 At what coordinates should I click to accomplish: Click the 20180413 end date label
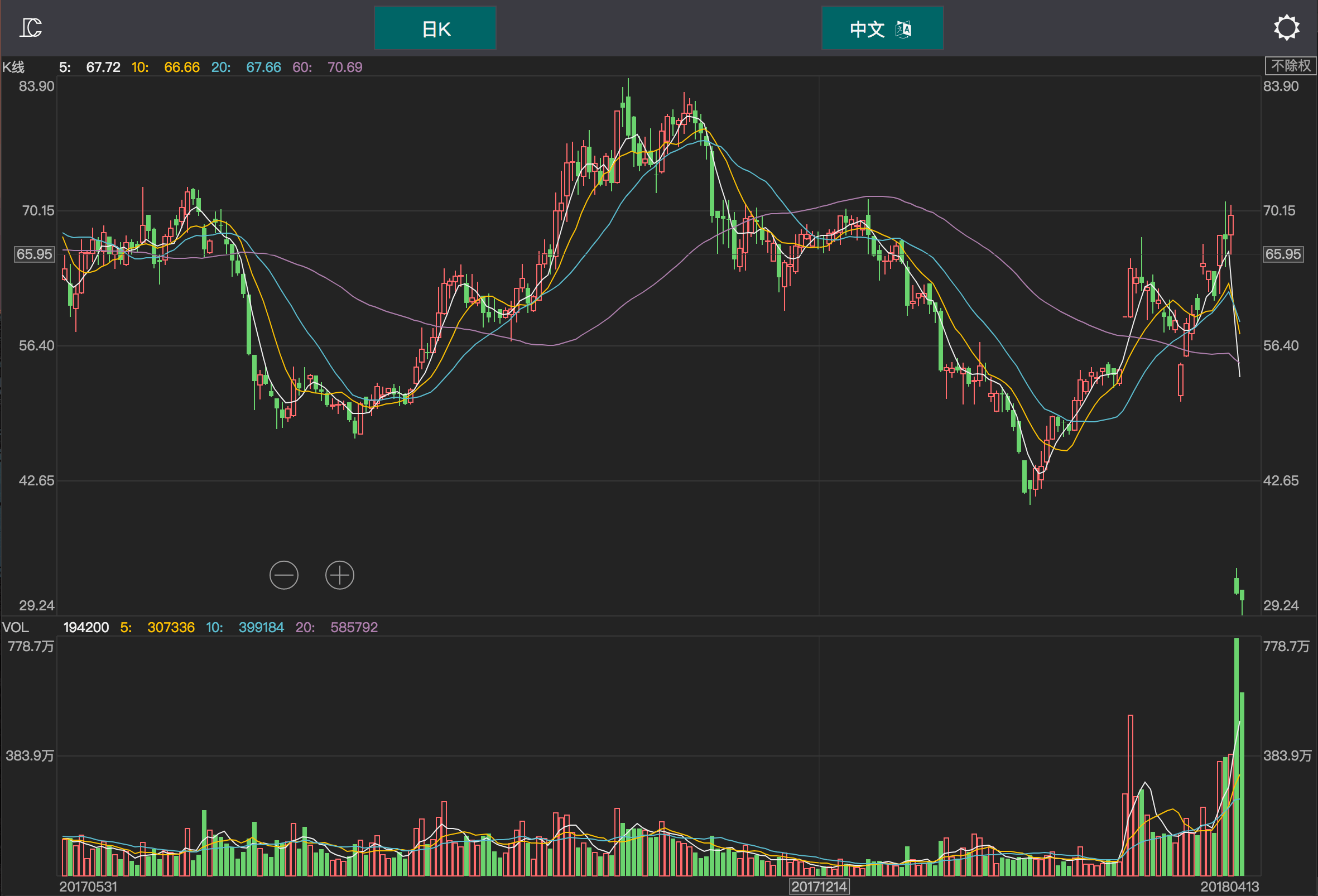point(1229,887)
